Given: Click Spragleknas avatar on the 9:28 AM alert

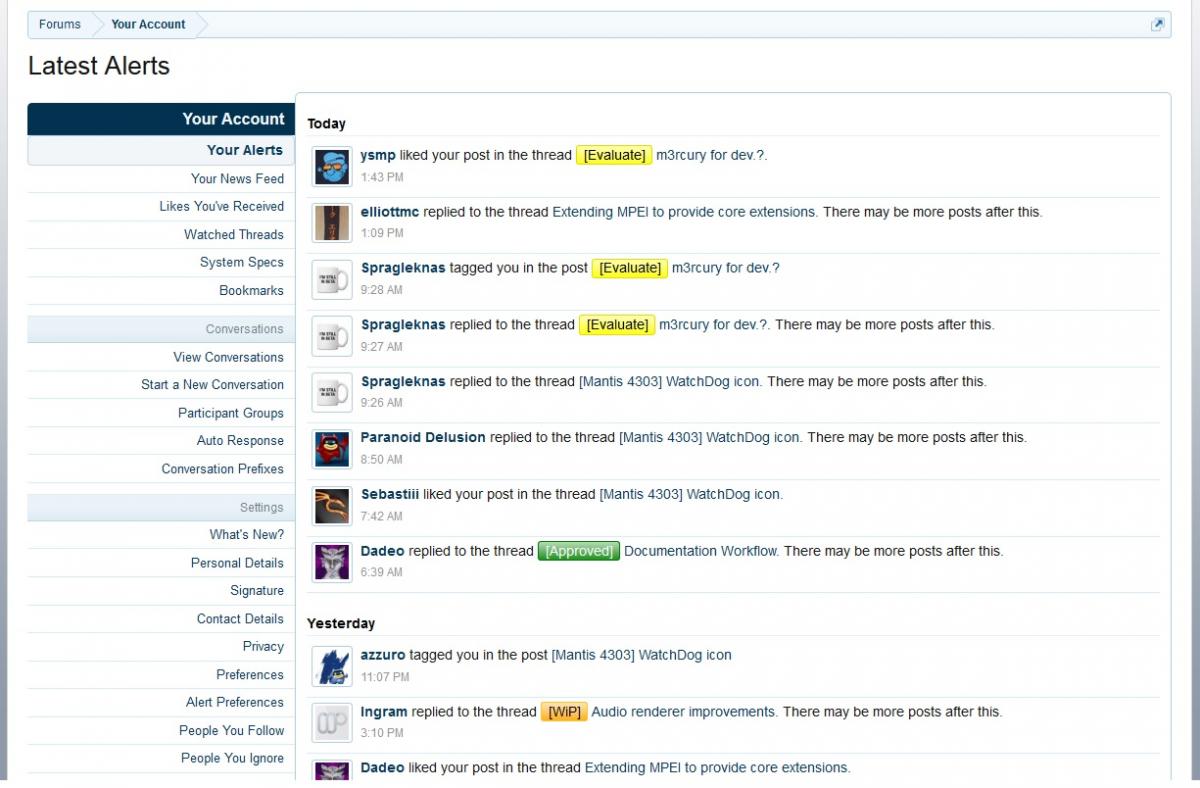Looking at the screenshot, I should (x=332, y=280).
